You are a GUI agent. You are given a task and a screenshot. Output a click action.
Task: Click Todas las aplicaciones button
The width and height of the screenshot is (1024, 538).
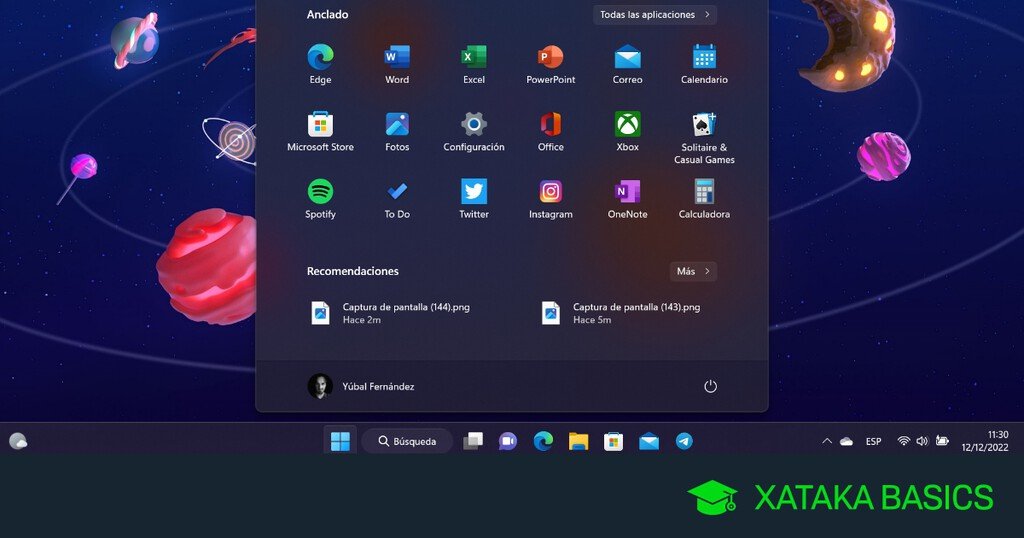pos(654,14)
